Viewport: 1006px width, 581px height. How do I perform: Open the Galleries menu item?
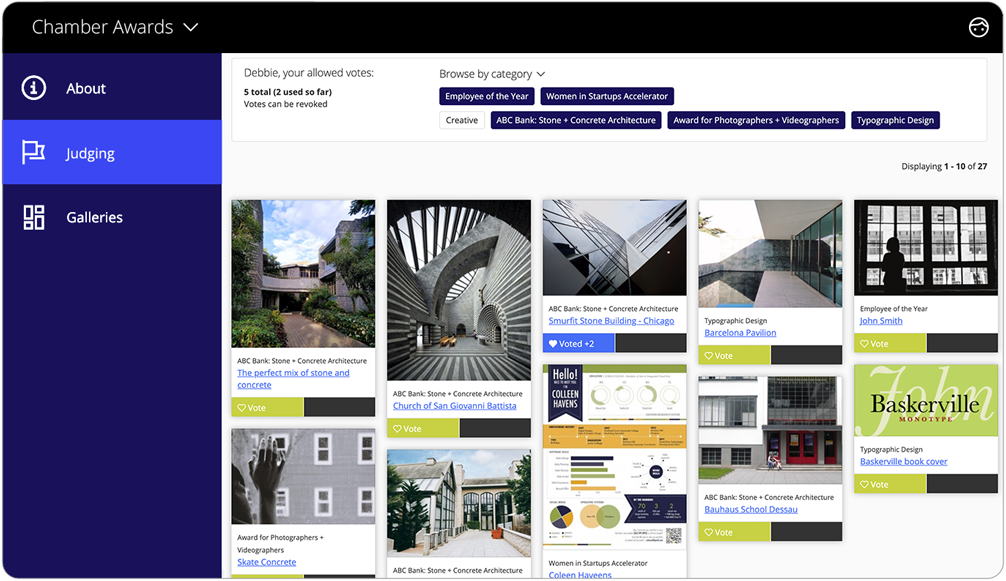pyautogui.click(x=94, y=217)
